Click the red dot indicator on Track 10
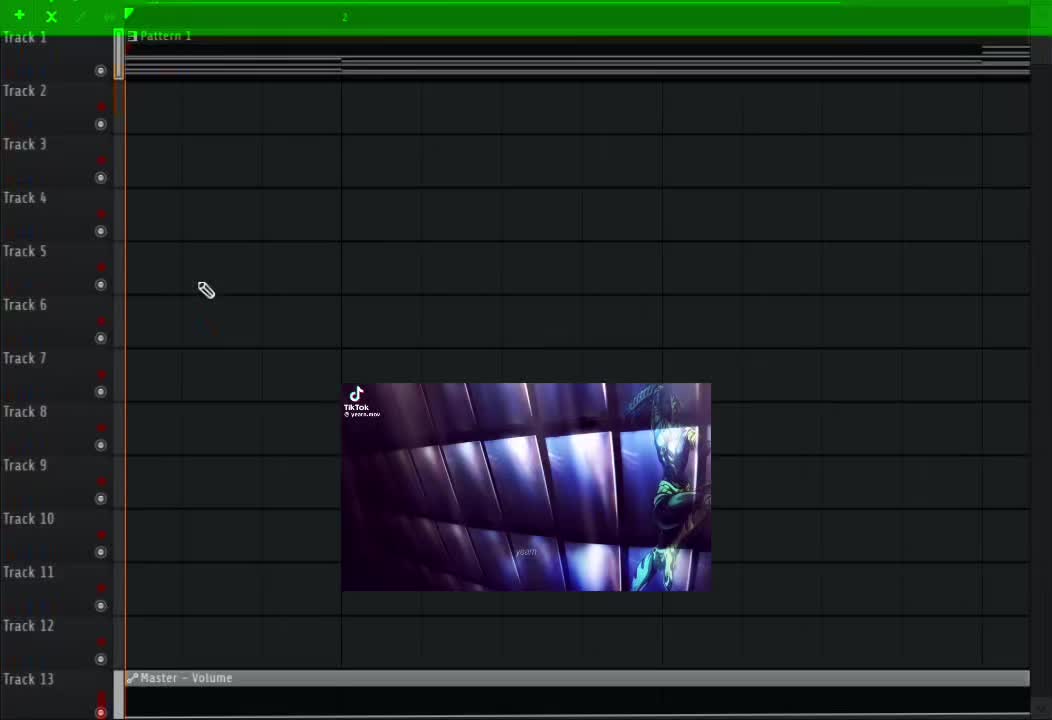The image size is (1052, 720). 102,535
